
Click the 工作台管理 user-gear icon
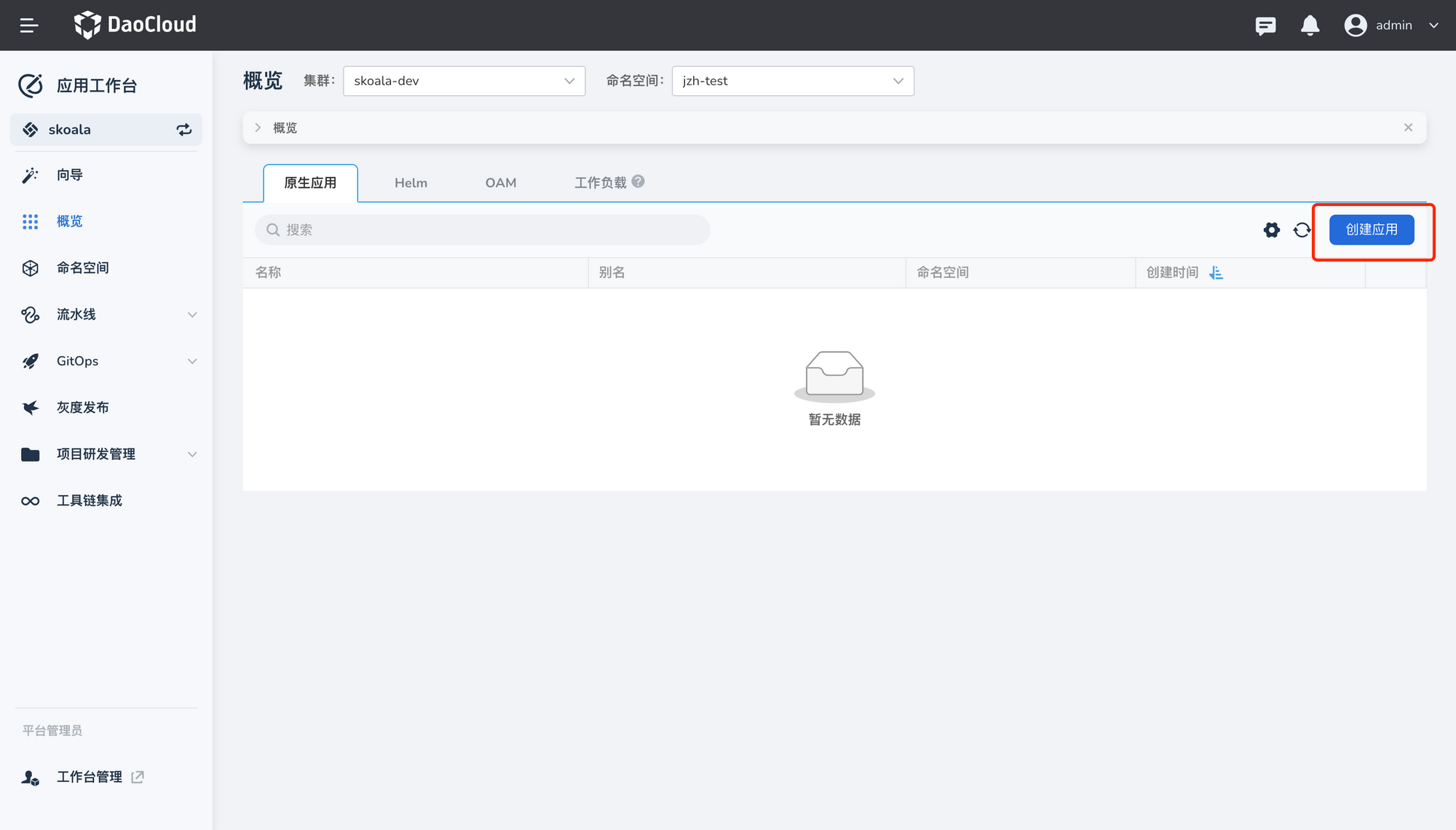tap(30, 778)
